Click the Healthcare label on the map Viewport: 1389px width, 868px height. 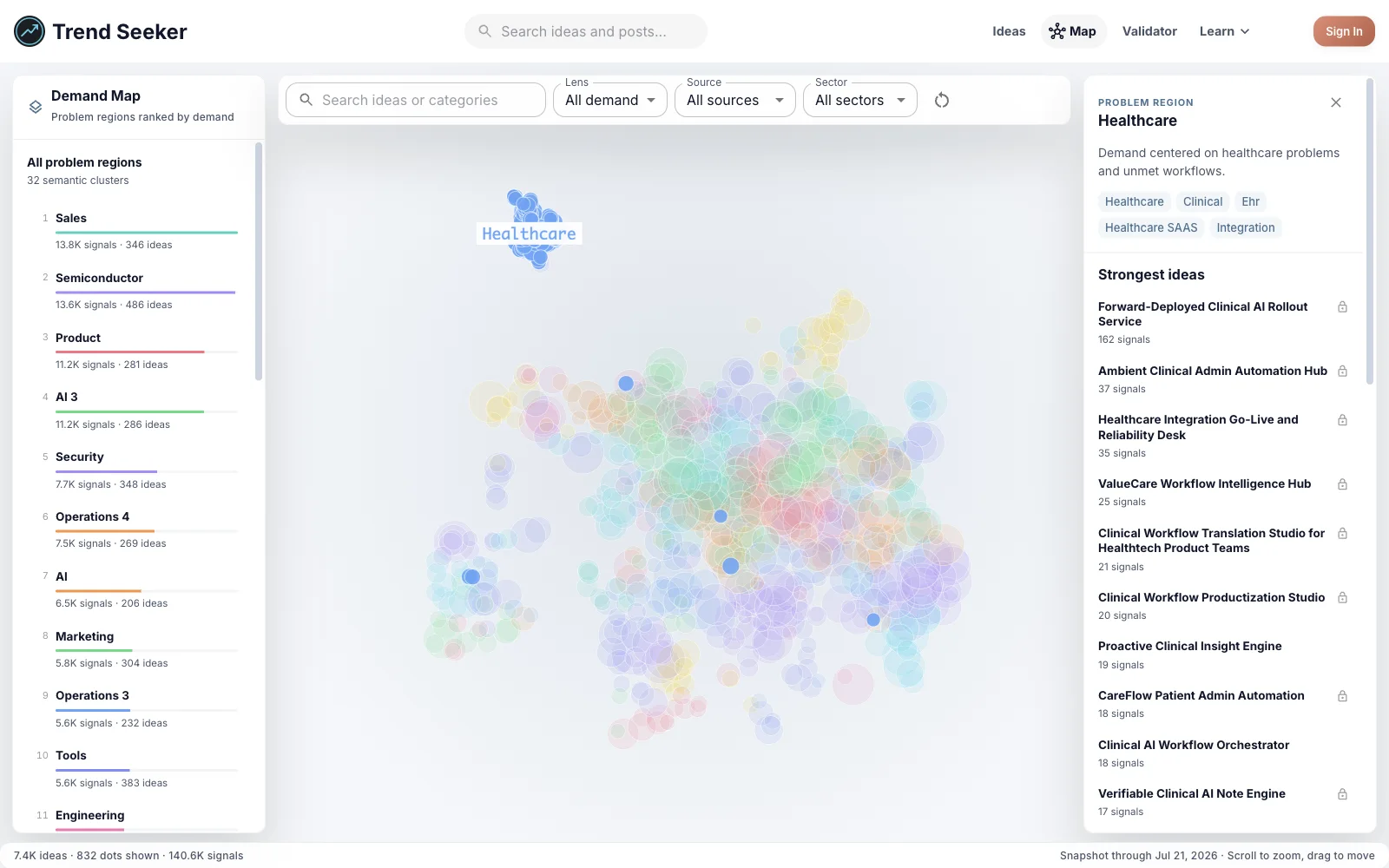tap(529, 233)
